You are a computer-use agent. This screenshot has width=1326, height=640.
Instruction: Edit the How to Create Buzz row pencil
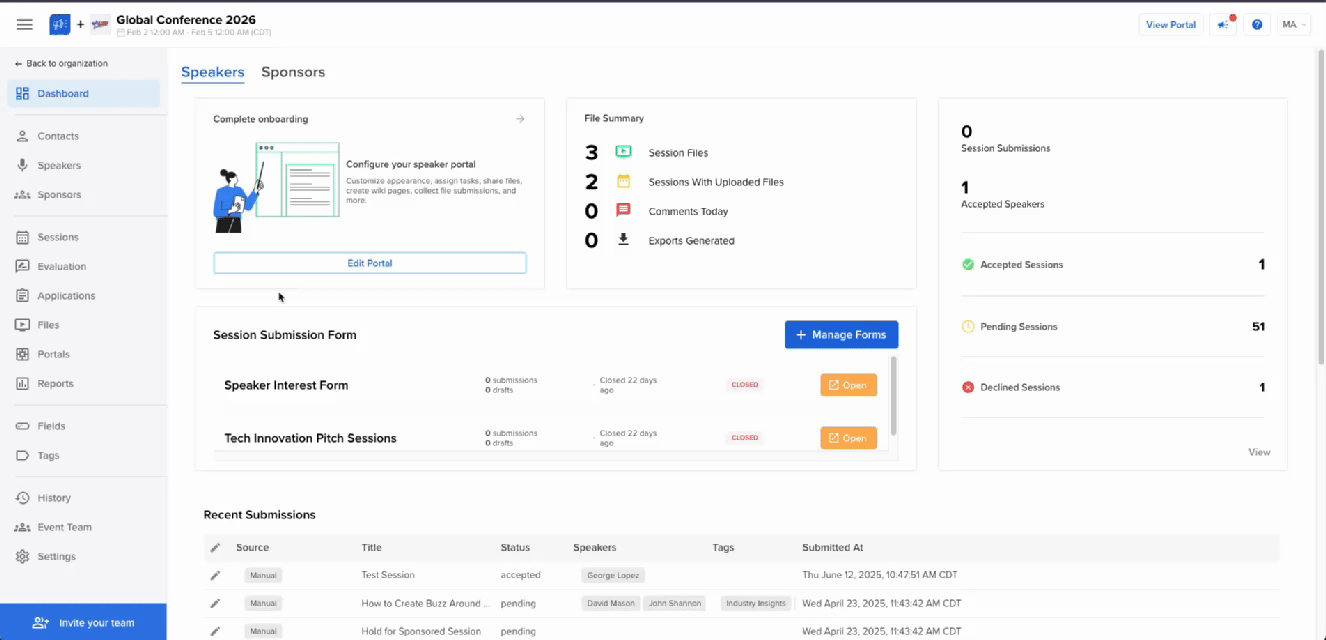[x=215, y=603]
